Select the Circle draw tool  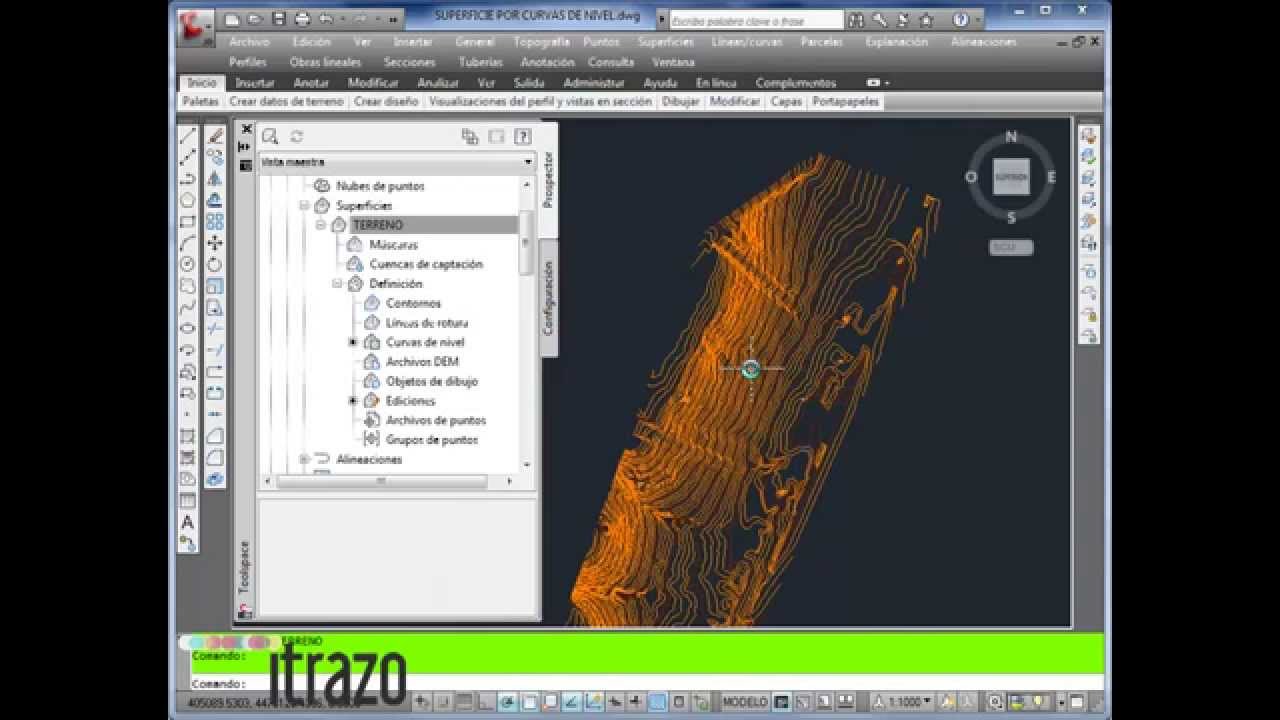pos(187,265)
